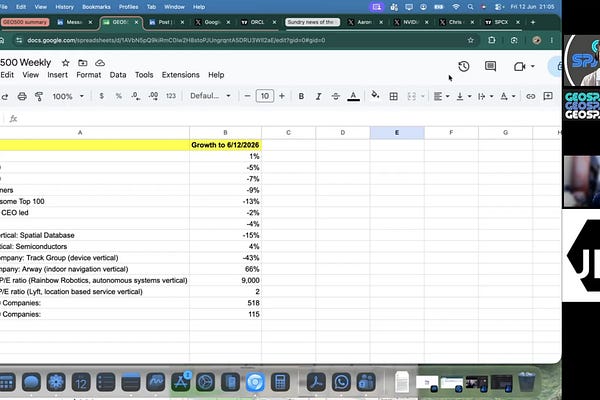The width and height of the screenshot is (600, 400).
Task: Select column B header
Action: pyautogui.click(x=225, y=132)
